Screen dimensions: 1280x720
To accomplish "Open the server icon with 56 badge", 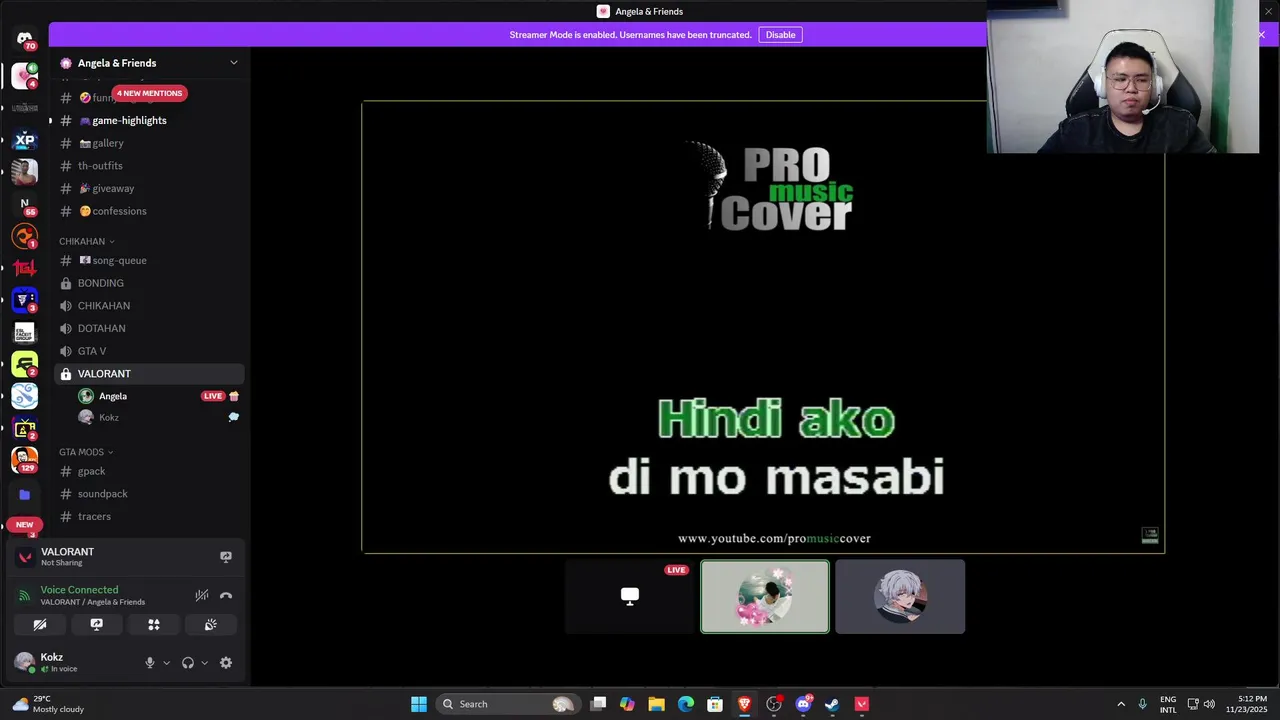I will (25, 204).
